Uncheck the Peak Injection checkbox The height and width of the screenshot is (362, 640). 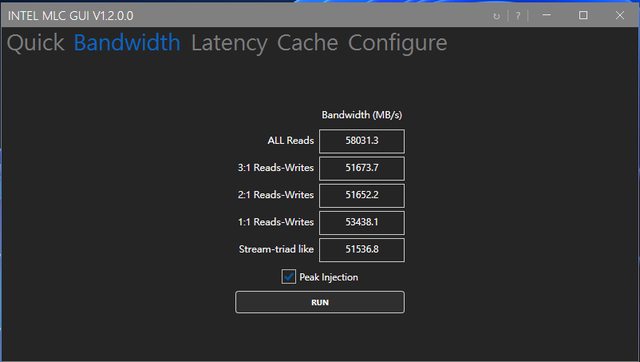289,277
